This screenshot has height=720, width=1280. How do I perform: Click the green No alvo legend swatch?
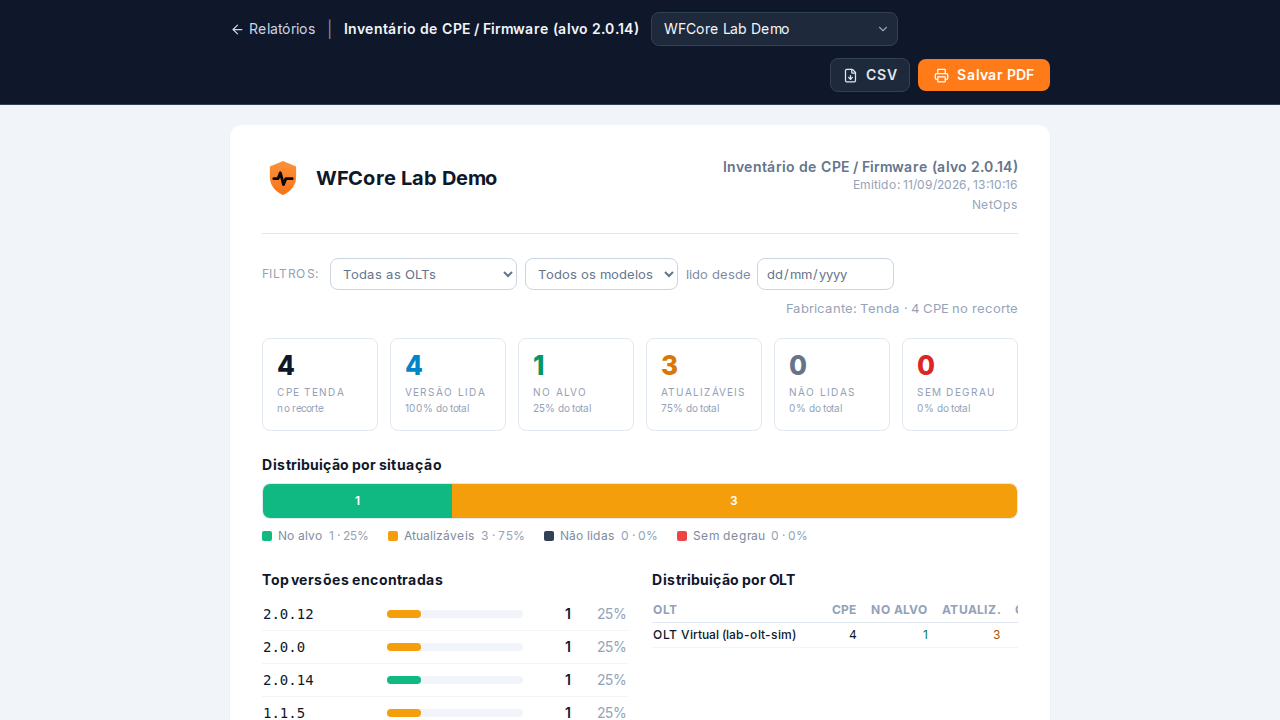coord(267,536)
